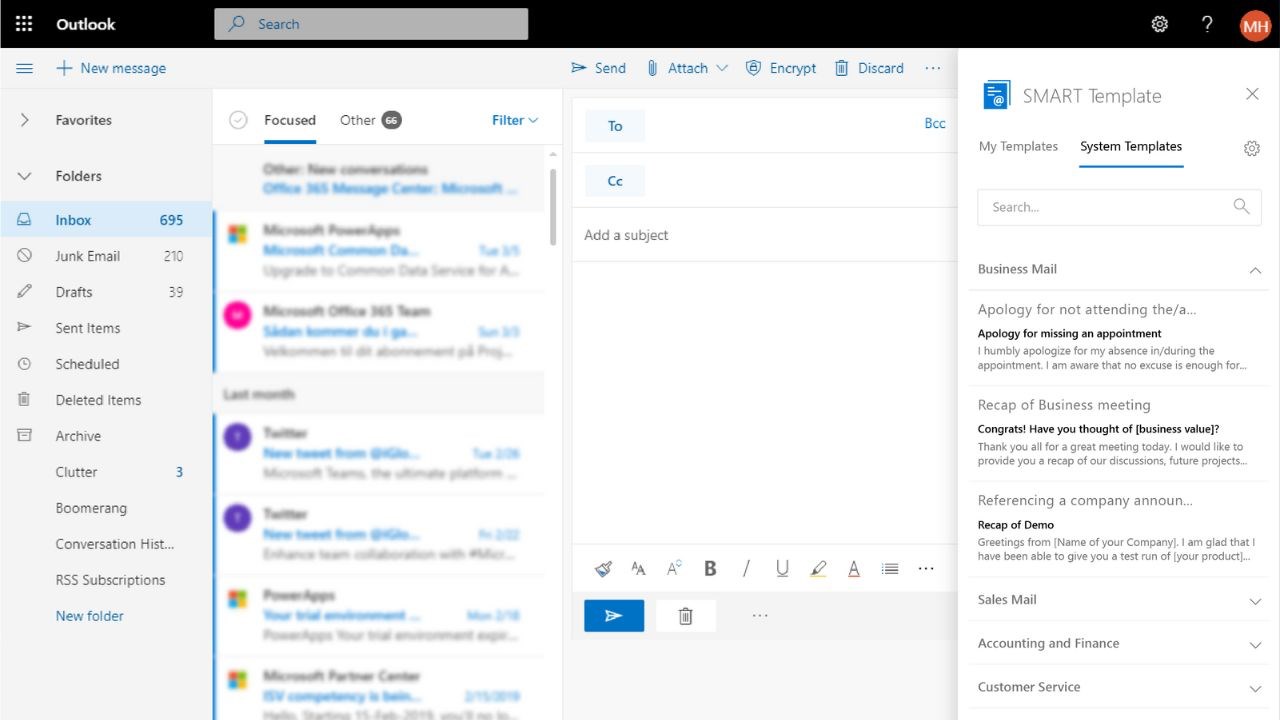This screenshot has width=1280, height=720.
Task: Click the trash discard icon below editor
Action: 686,616
